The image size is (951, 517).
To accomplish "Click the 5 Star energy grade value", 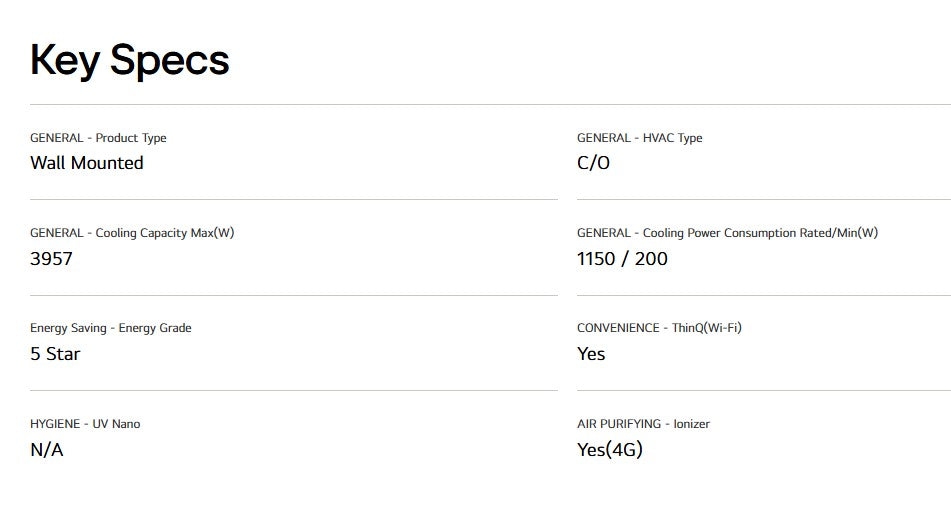I will point(55,354).
